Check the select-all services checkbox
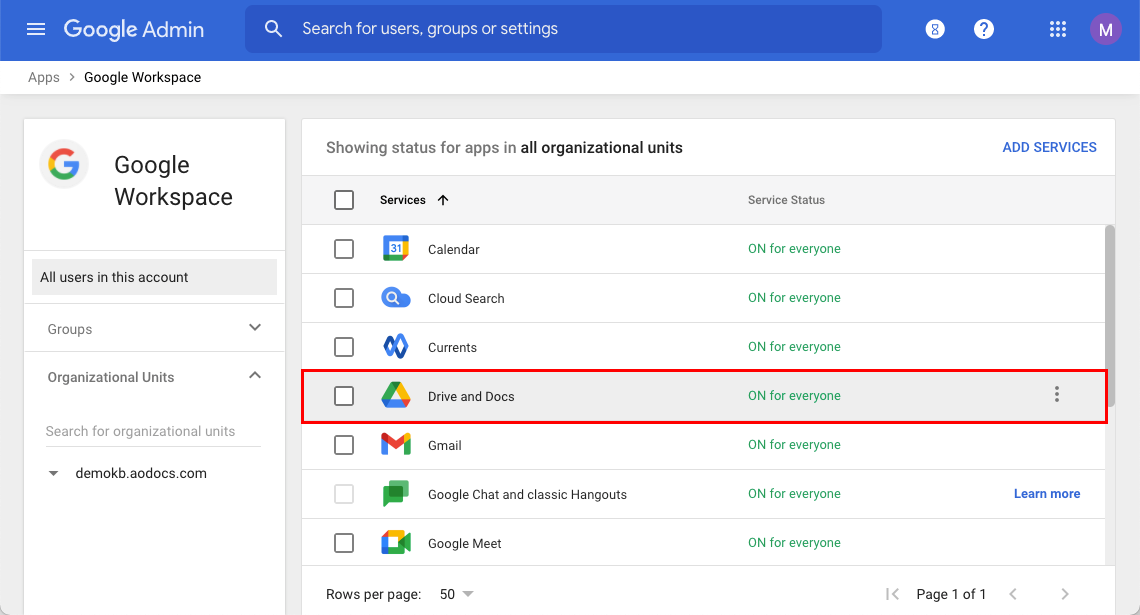This screenshot has width=1140, height=615. tap(344, 200)
